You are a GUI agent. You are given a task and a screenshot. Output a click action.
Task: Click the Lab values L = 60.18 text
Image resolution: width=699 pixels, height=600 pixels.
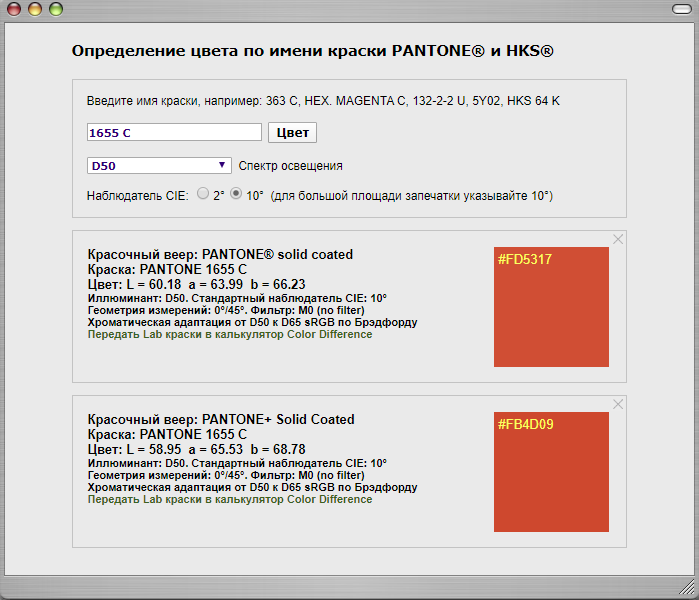click(x=197, y=284)
